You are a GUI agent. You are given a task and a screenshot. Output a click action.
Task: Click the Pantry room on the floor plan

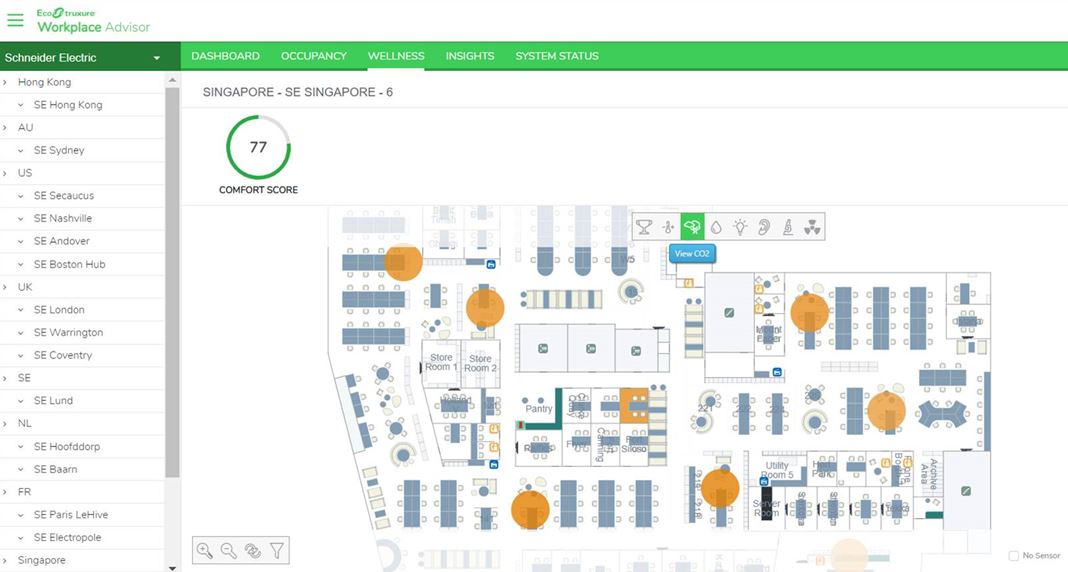click(x=538, y=409)
